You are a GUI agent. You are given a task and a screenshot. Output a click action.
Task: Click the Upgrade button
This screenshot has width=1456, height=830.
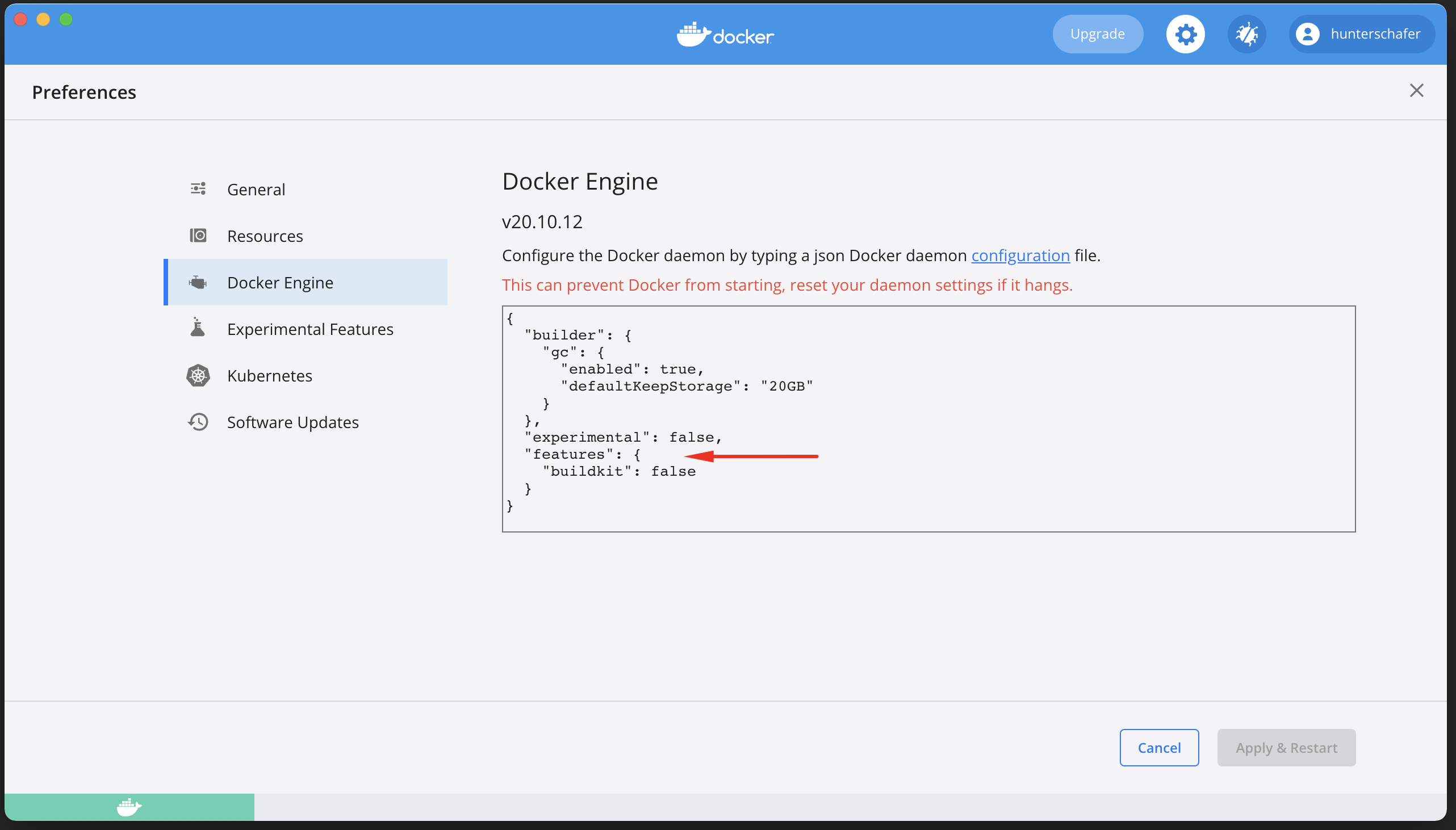[1098, 34]
